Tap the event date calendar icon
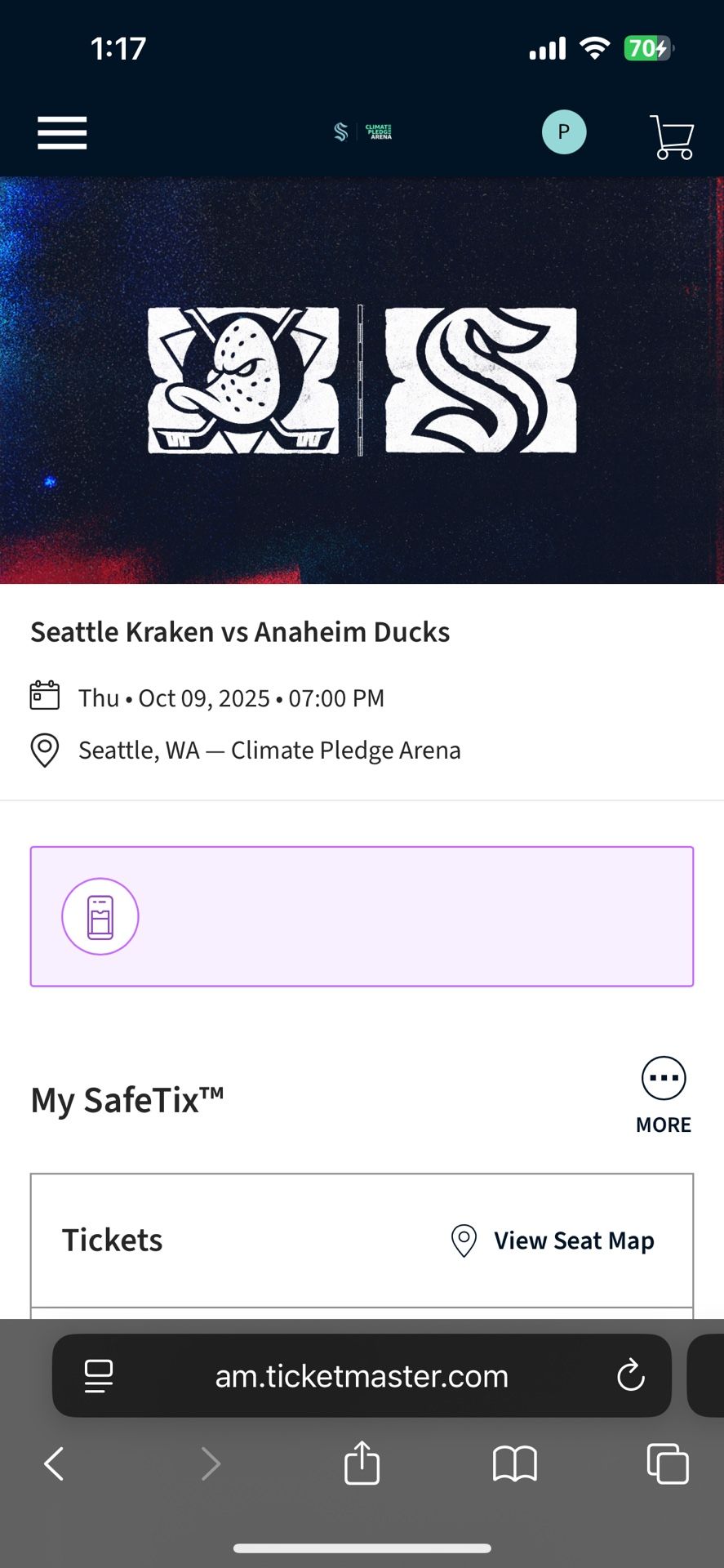The width and height of the screenshot is (724, 1568). pyautogui.click(x=45, y=696)
